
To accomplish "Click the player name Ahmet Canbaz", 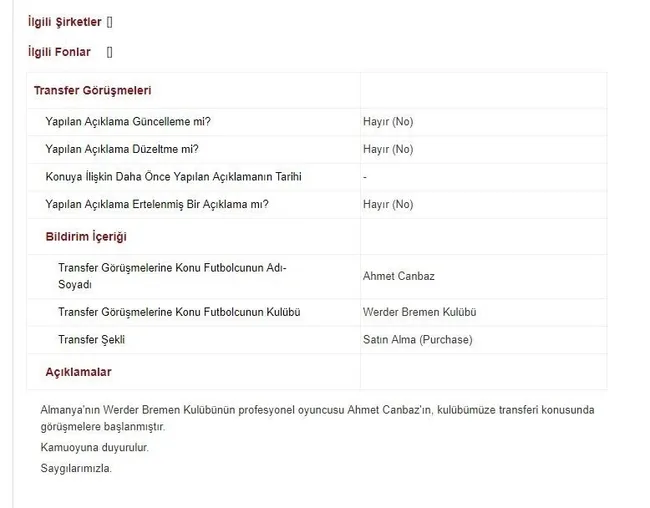I will tap(399, 276).
